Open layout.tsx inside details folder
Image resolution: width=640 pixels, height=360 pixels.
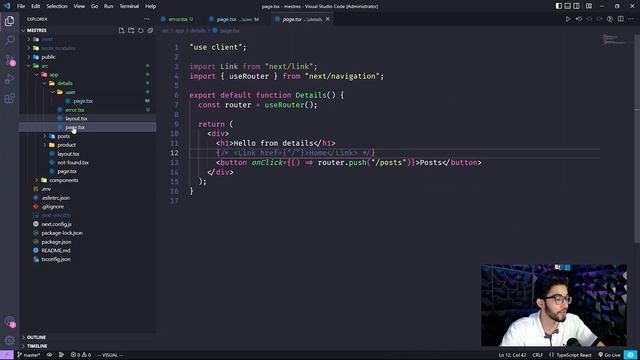tap(87, 118)
